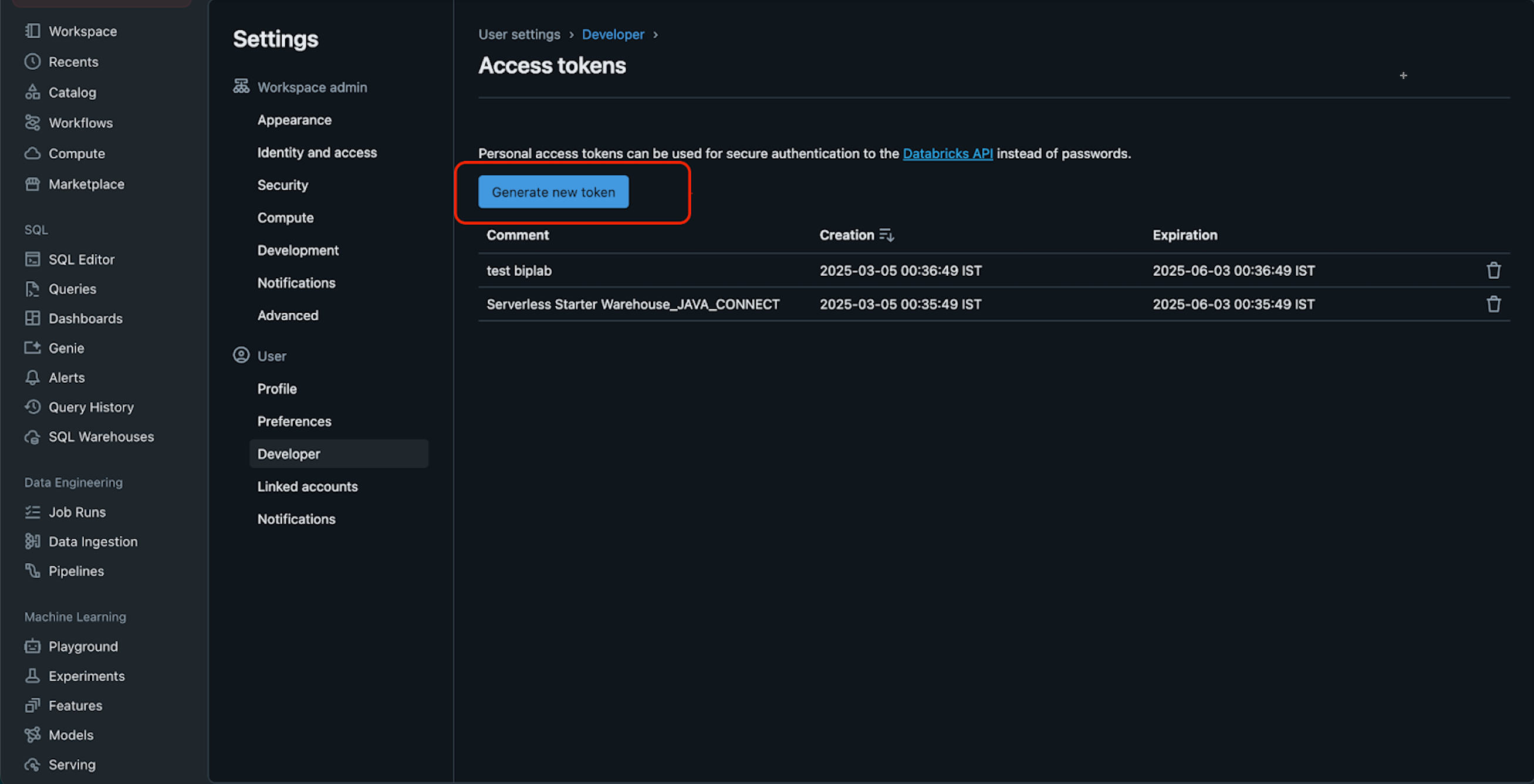Click the Data Engineering section label
This screenshot has width=1534, height=784.
pyautogui.click(x=73, y=482)
